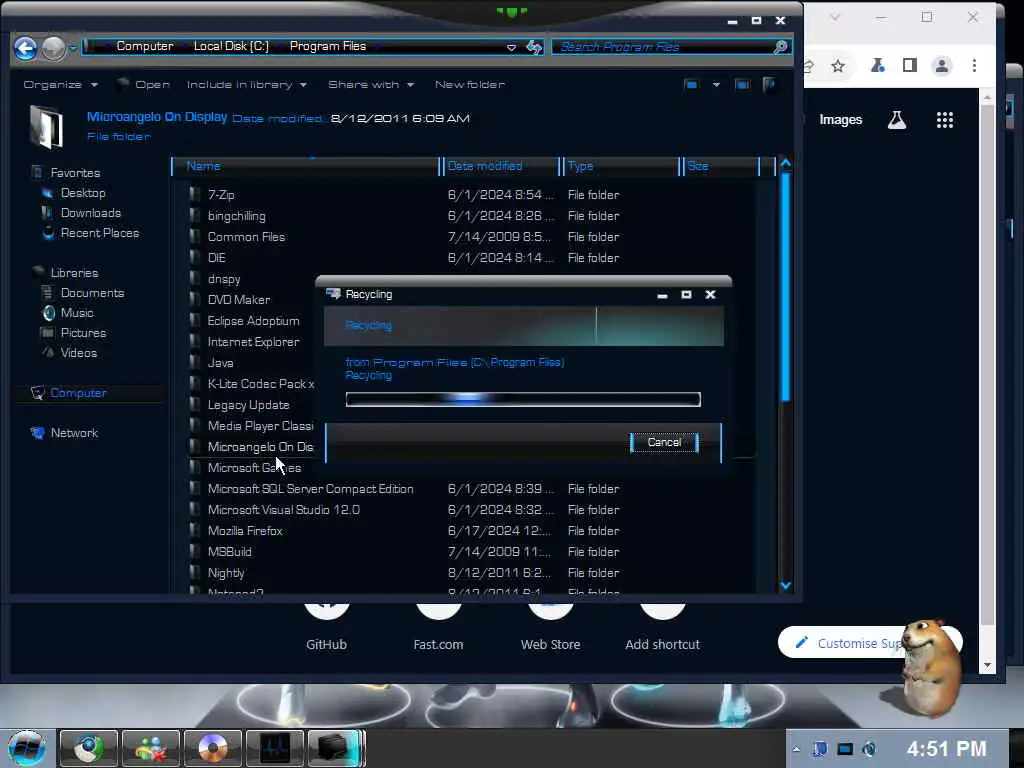The width and height of the screenshot is (1024, 768).
Task: Open the change view icon in Explorer toolbar
Action: (x=692, y=85)
